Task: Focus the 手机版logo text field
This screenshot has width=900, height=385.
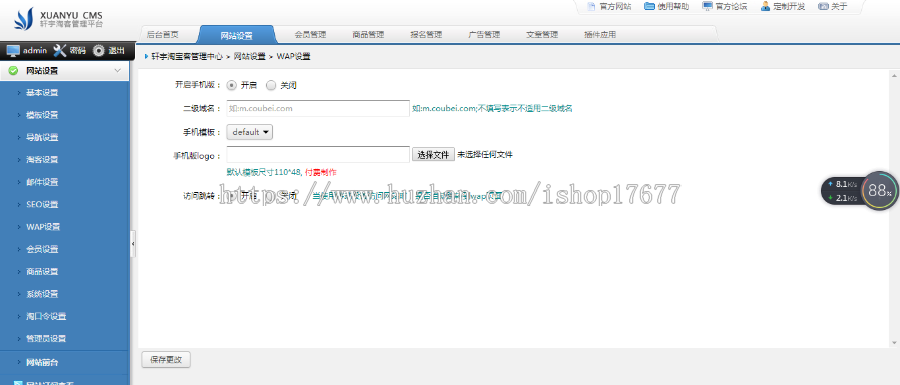Action: (318, 154)
